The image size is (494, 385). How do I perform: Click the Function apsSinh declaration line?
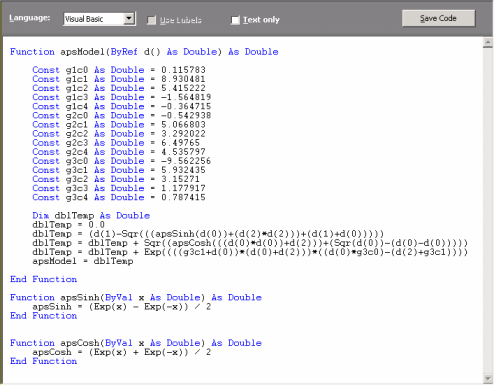tap(136, 297)
